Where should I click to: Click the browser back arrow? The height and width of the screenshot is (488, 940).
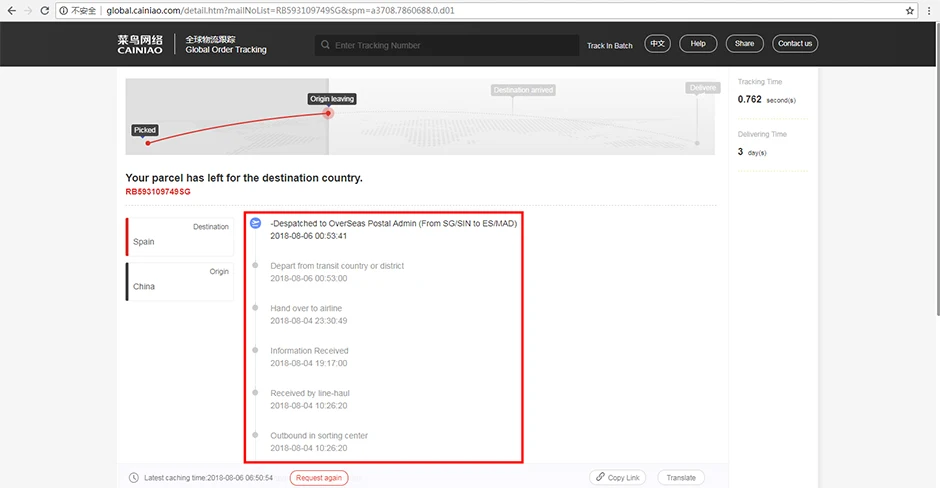[11, 10]
